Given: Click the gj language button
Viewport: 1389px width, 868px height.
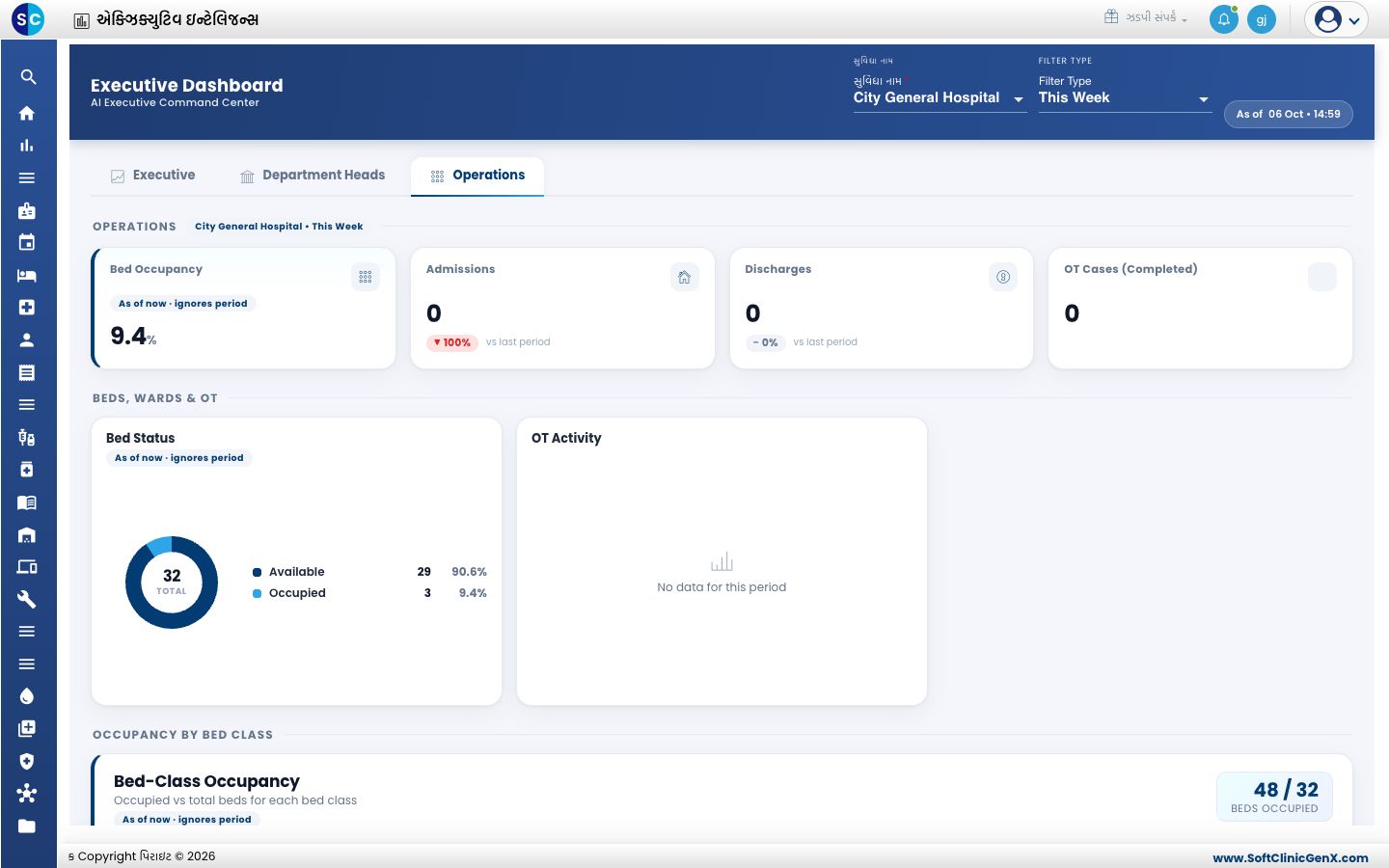Looking at the screenshot, I should tap(1262, 19).
